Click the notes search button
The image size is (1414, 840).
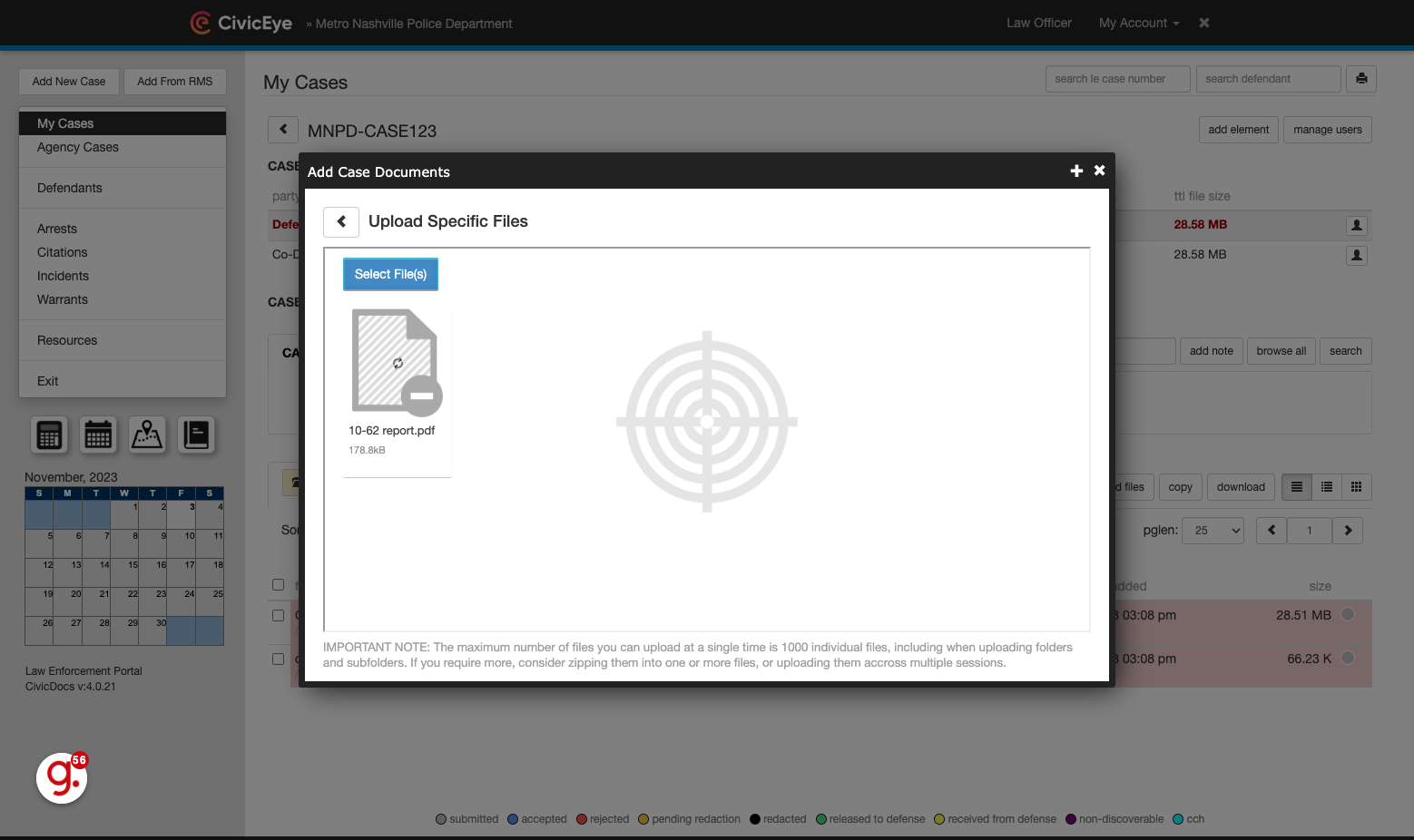coord(1346,351)
